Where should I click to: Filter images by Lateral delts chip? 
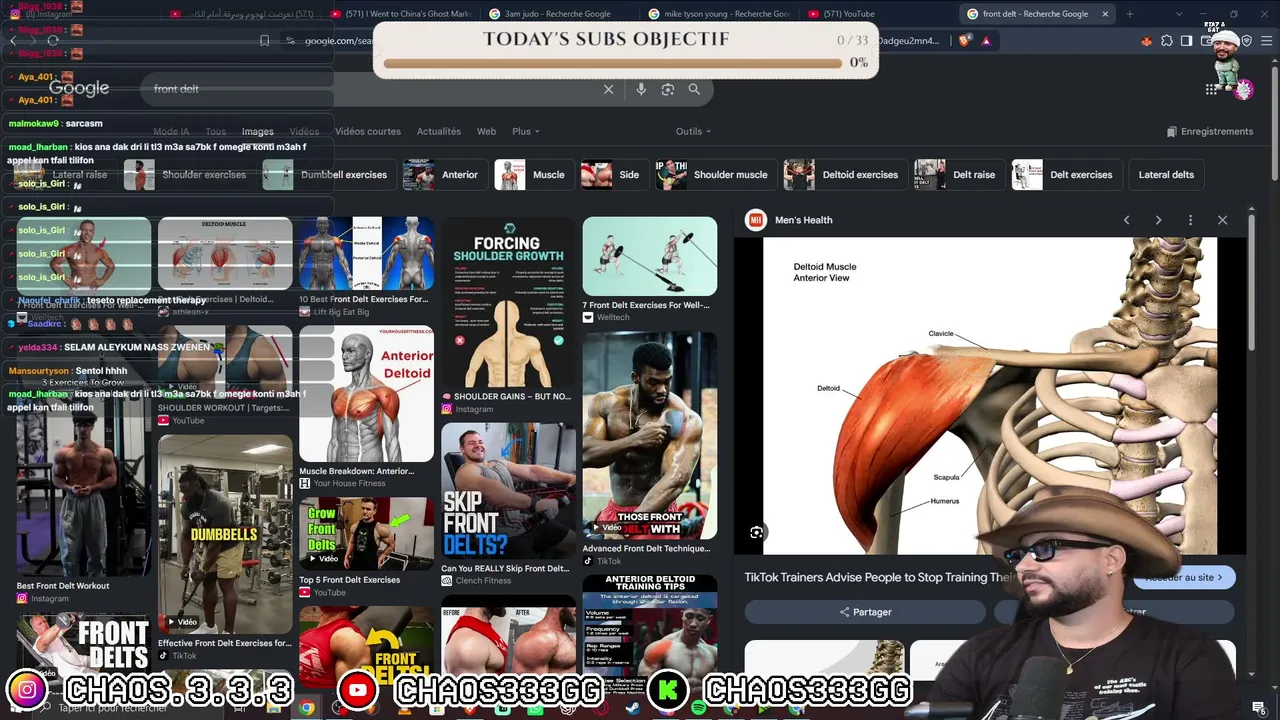pos(1166,175)
